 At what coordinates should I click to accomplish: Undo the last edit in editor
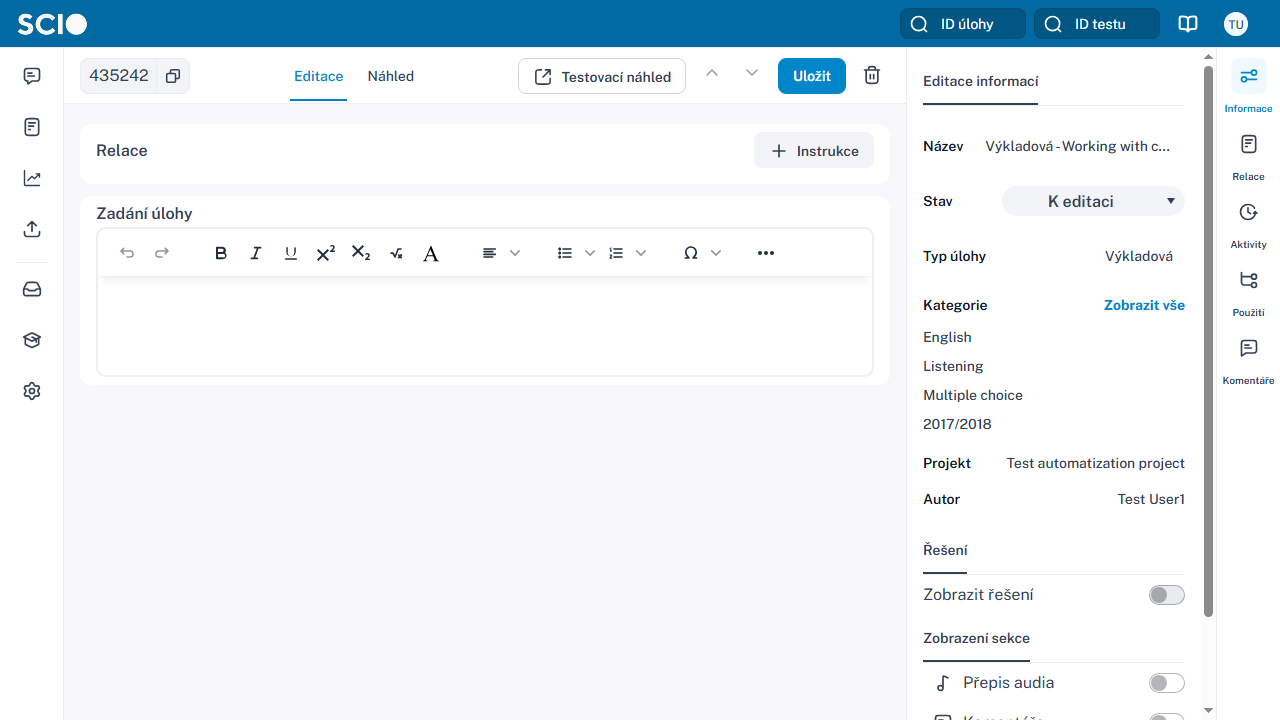pyautogui.click(x=127, y=253)
